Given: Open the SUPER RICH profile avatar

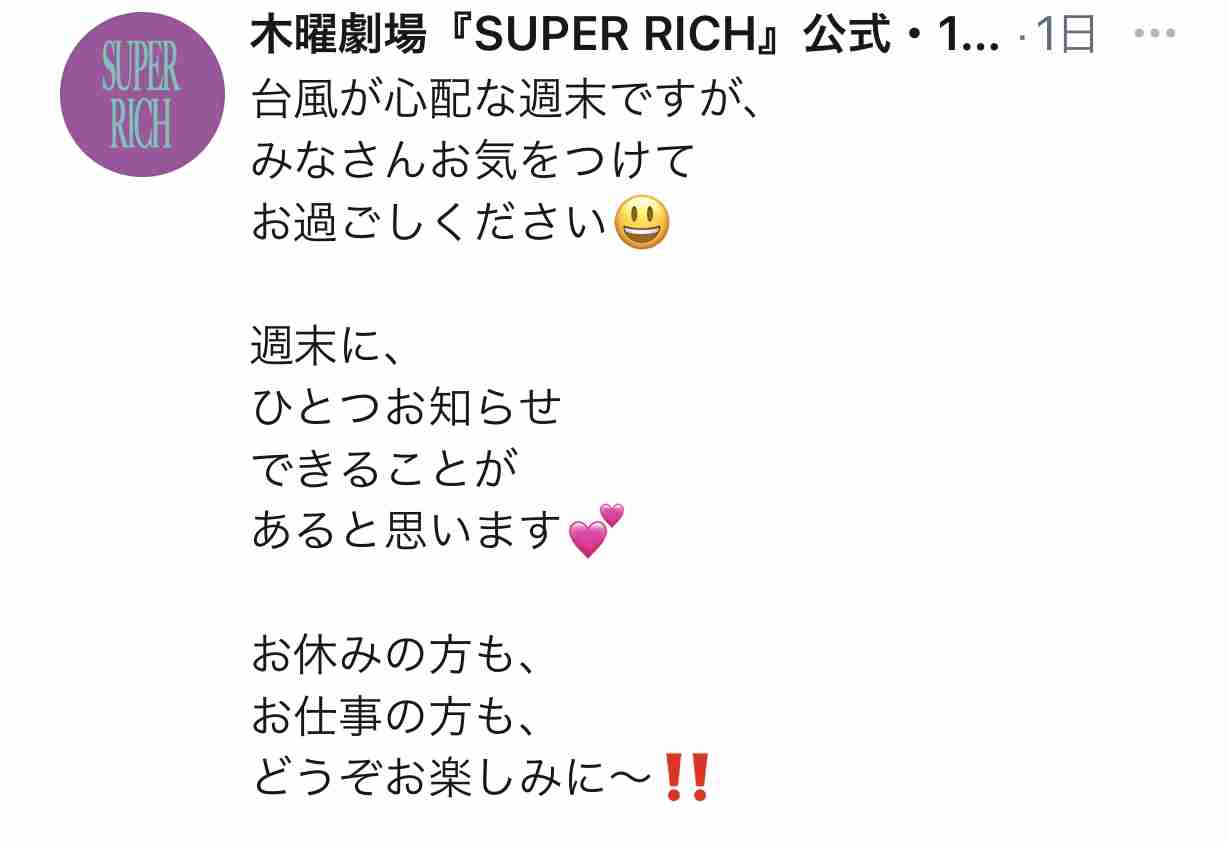Looking at the screenshot, I should click(x=142, y=95).
